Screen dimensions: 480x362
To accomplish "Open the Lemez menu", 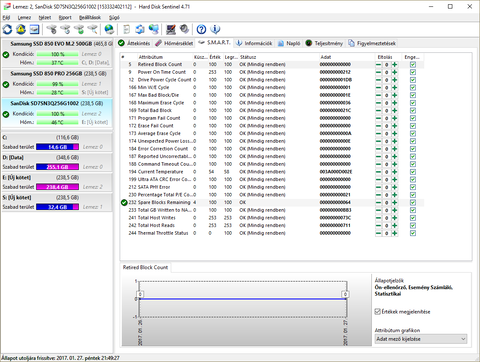I will click(x=24, y=18).
